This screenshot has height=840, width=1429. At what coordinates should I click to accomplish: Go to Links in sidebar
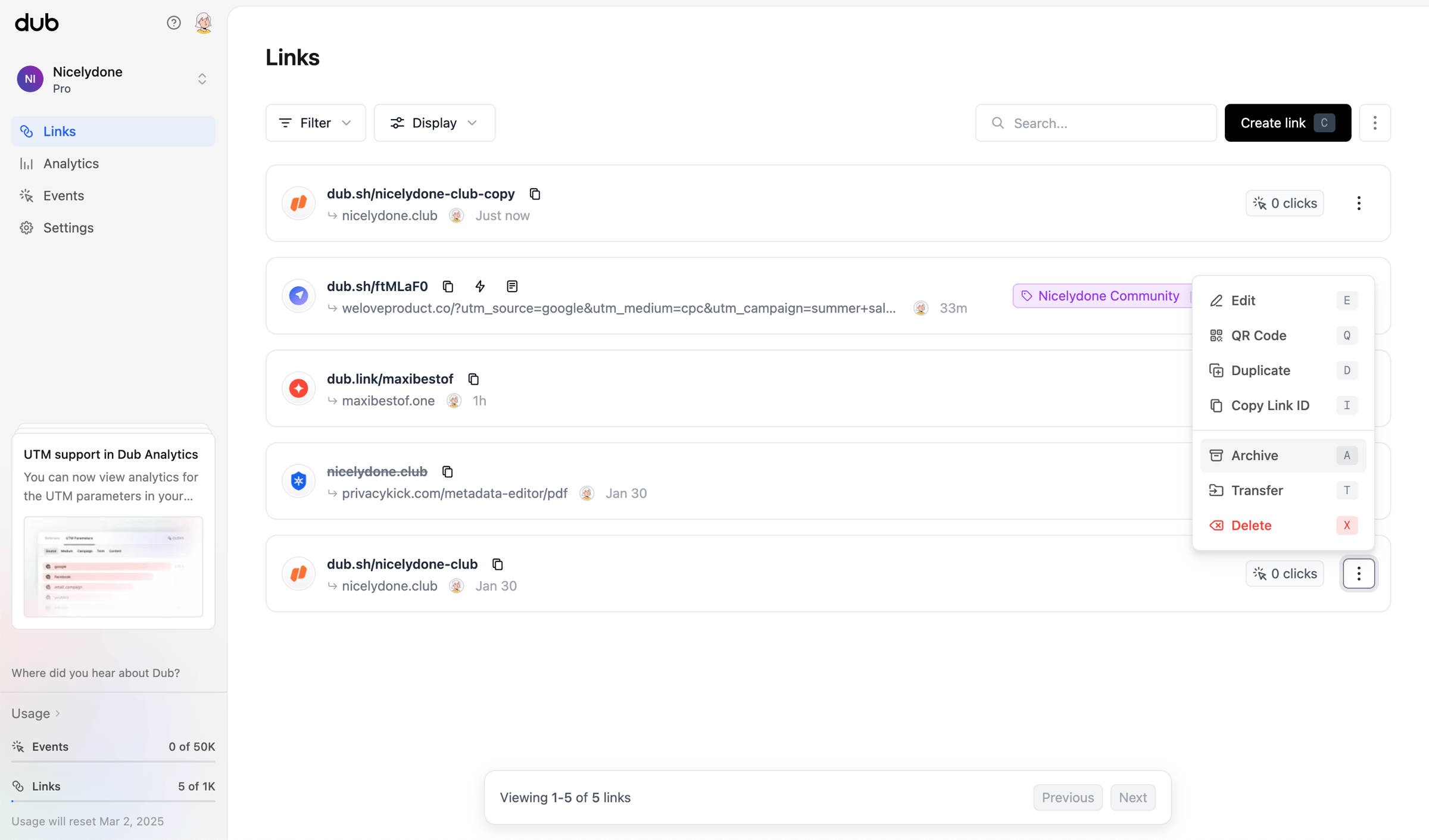[x=113, y=131]
